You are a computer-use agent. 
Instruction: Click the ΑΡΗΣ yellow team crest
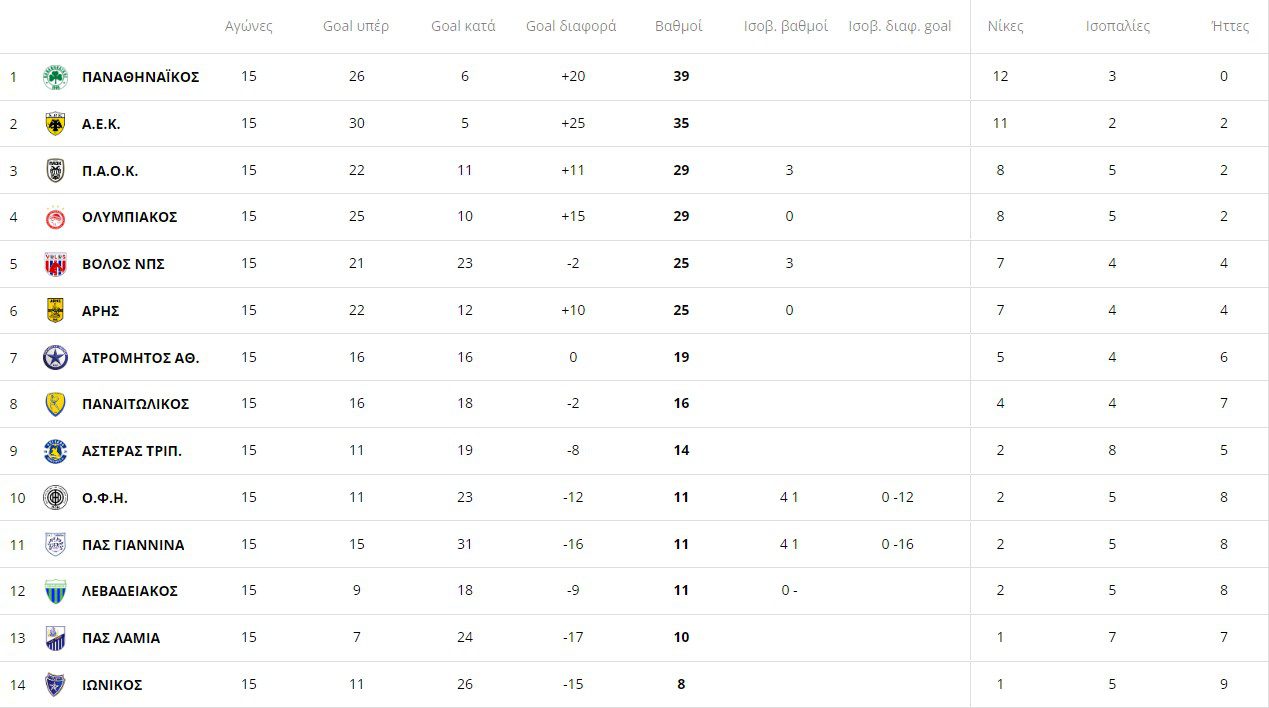pos(55,311)
